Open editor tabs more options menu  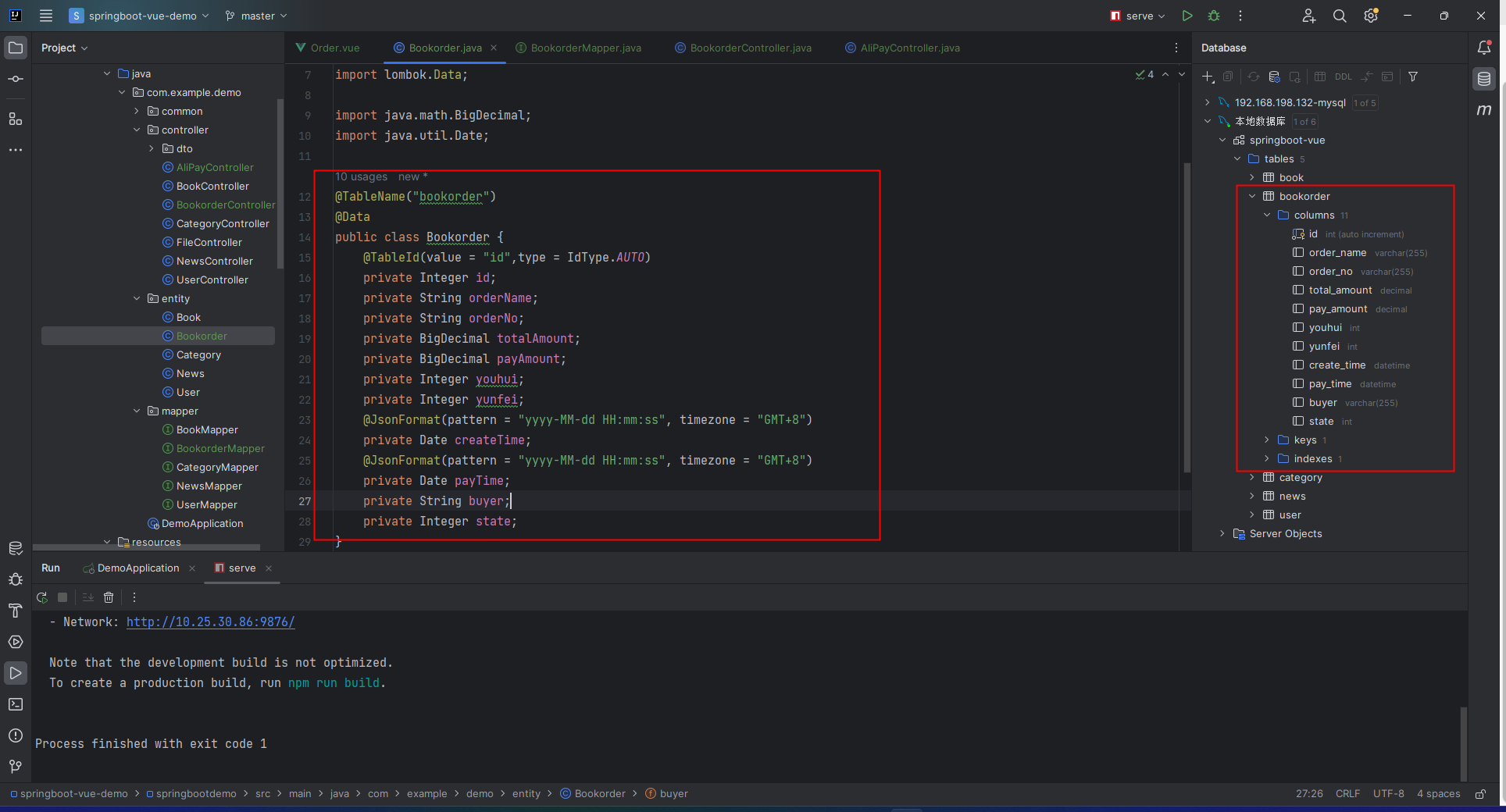pos(1176,48)
